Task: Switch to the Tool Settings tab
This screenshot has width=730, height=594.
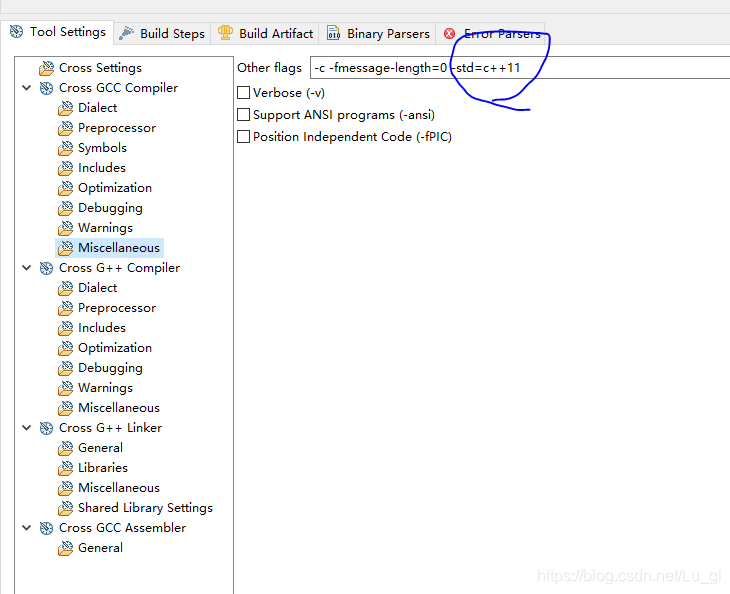Action: (57, 32)
